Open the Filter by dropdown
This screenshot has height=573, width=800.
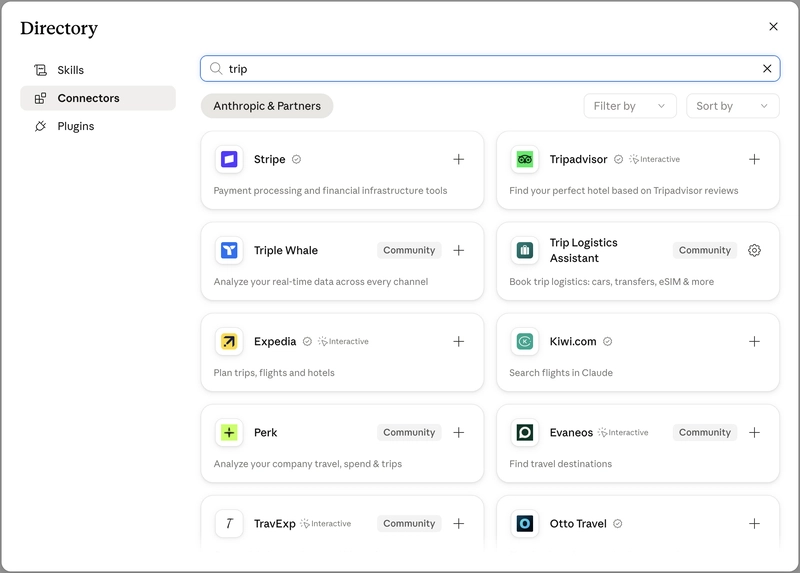tap(630, 106)
